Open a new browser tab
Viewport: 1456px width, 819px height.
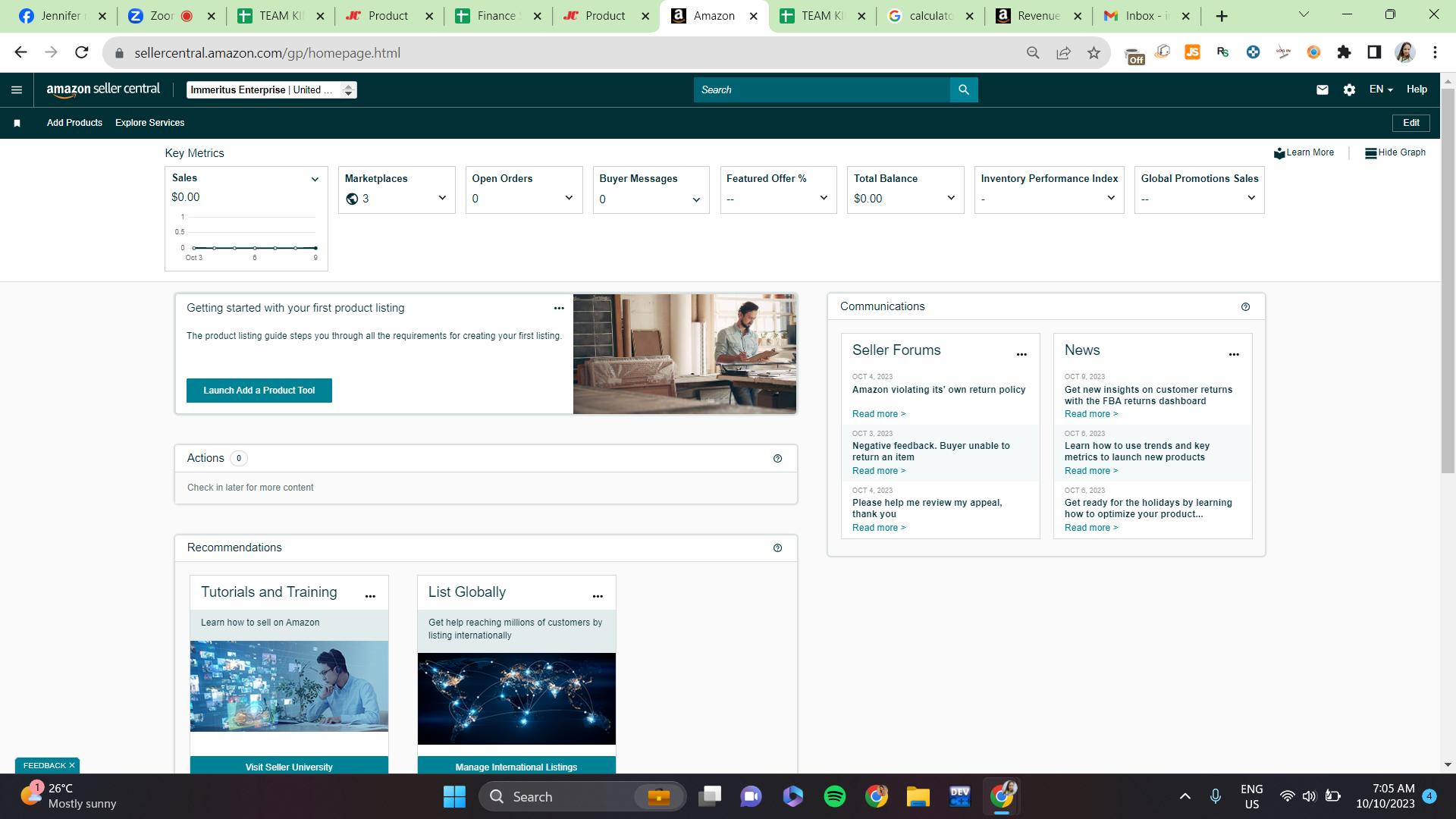pos(1222,16)
